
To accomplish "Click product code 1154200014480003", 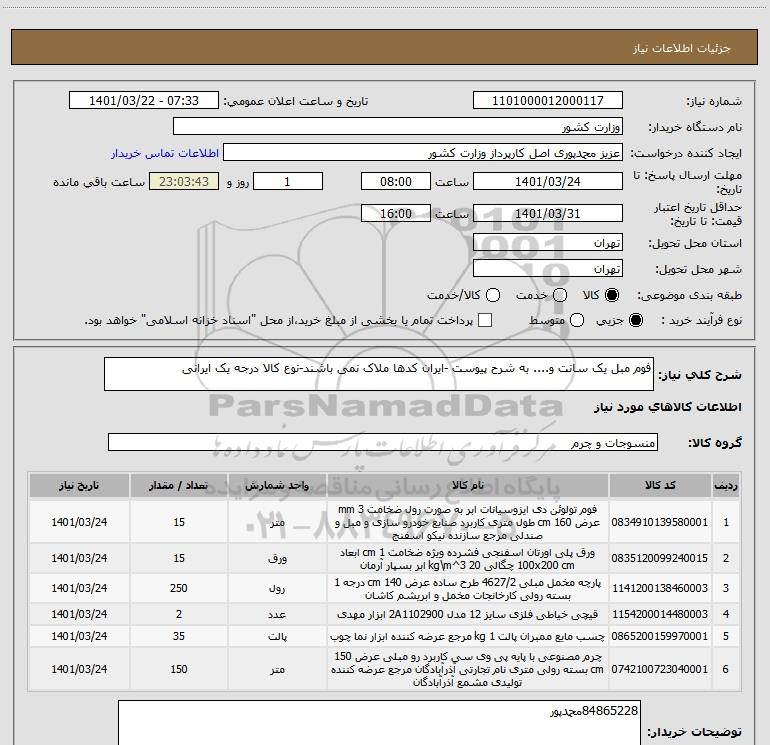I will 660,614.
